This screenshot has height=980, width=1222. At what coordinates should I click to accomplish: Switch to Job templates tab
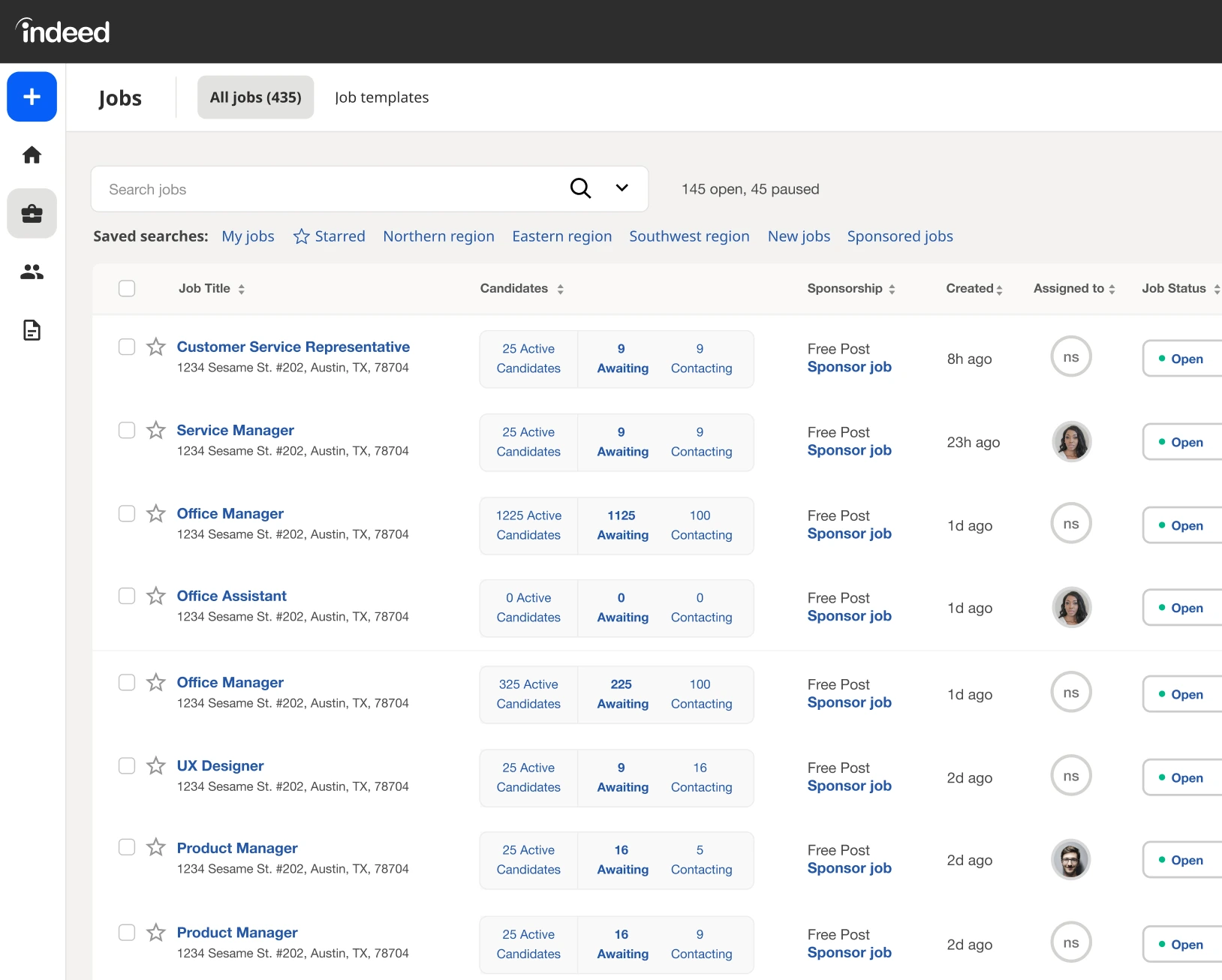point(381,98)
